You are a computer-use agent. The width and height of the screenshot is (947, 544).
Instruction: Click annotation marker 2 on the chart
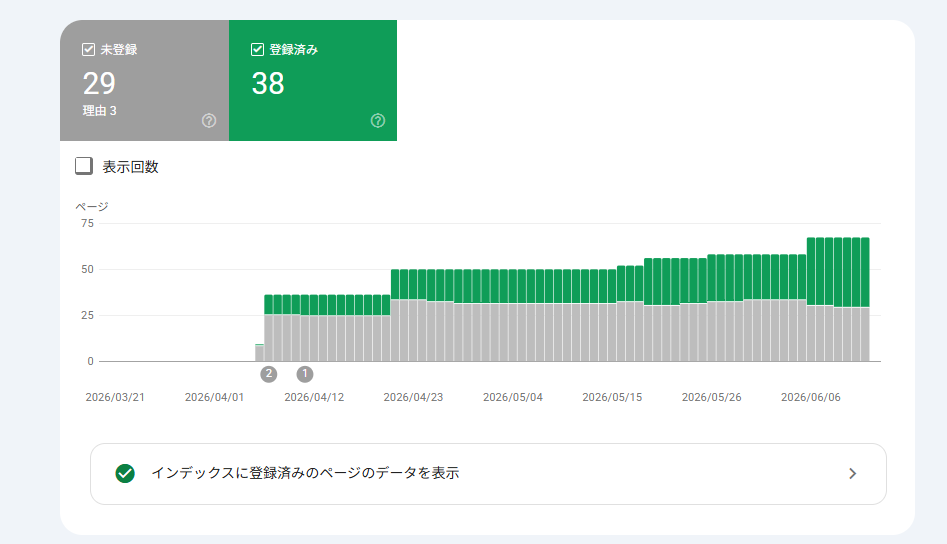[269, 374]
